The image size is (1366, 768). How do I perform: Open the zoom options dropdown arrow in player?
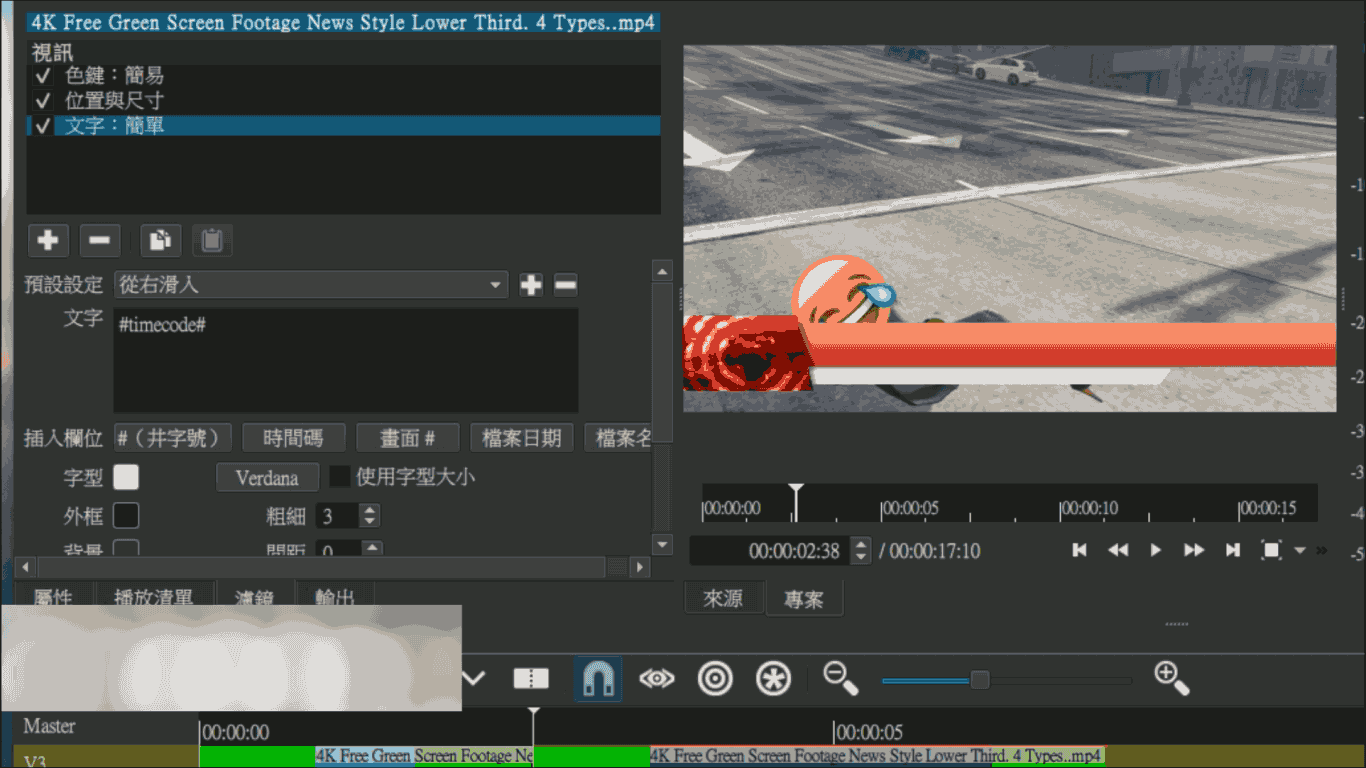click(x=1299, y=550)
